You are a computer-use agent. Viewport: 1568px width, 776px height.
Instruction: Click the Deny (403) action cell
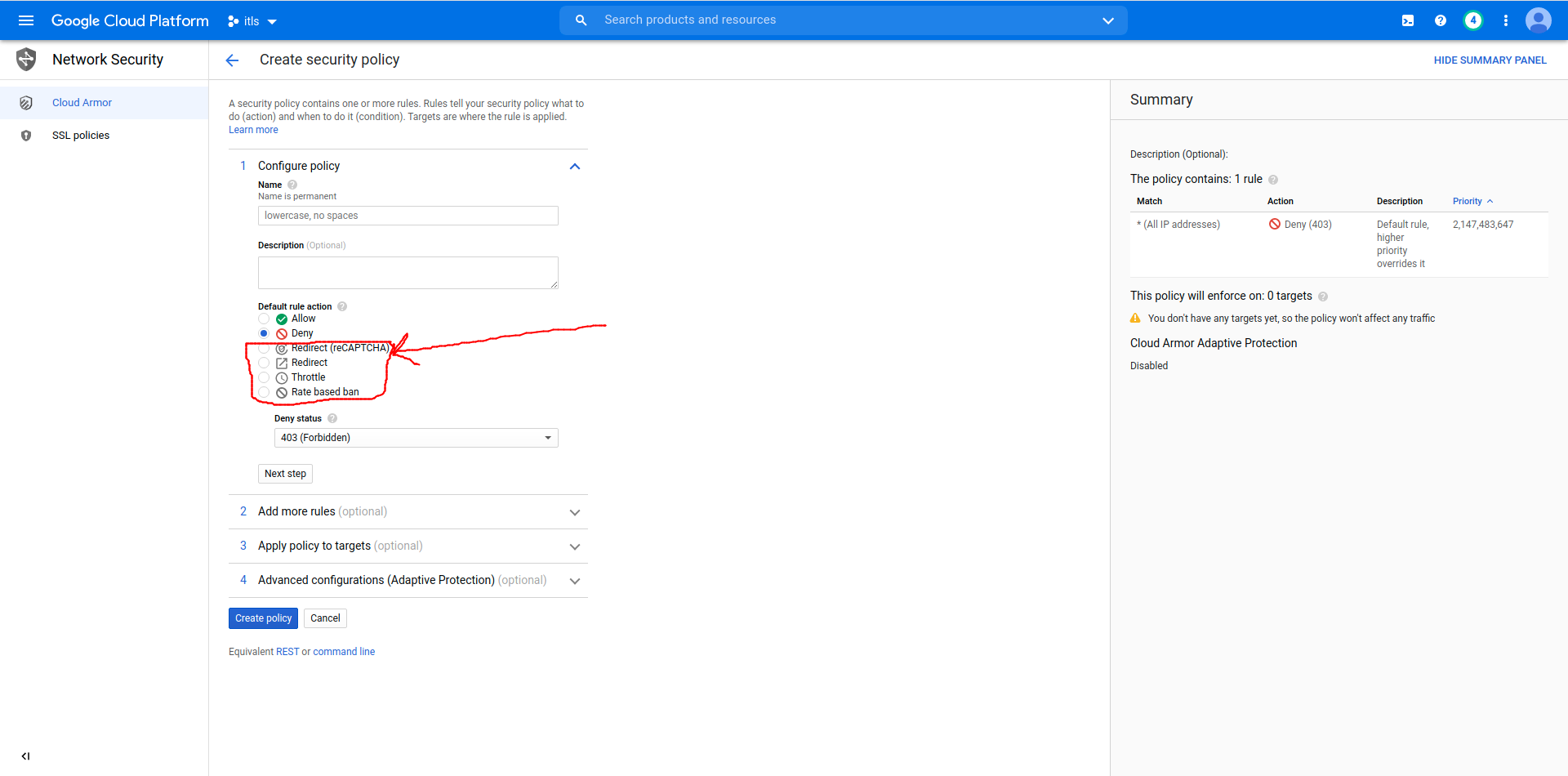[1300, 225]
